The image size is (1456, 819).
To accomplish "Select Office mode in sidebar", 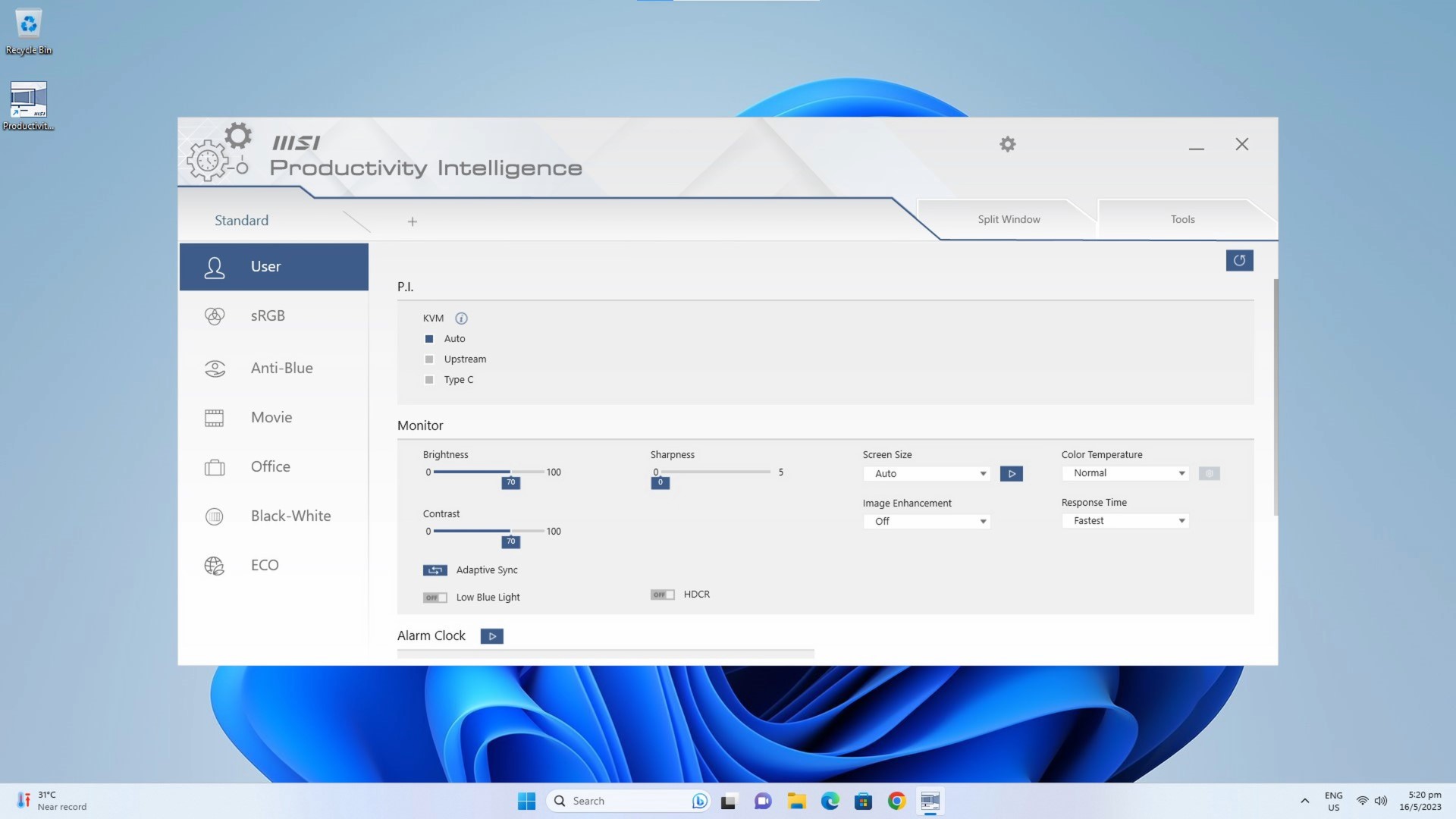I will [274, 466].
